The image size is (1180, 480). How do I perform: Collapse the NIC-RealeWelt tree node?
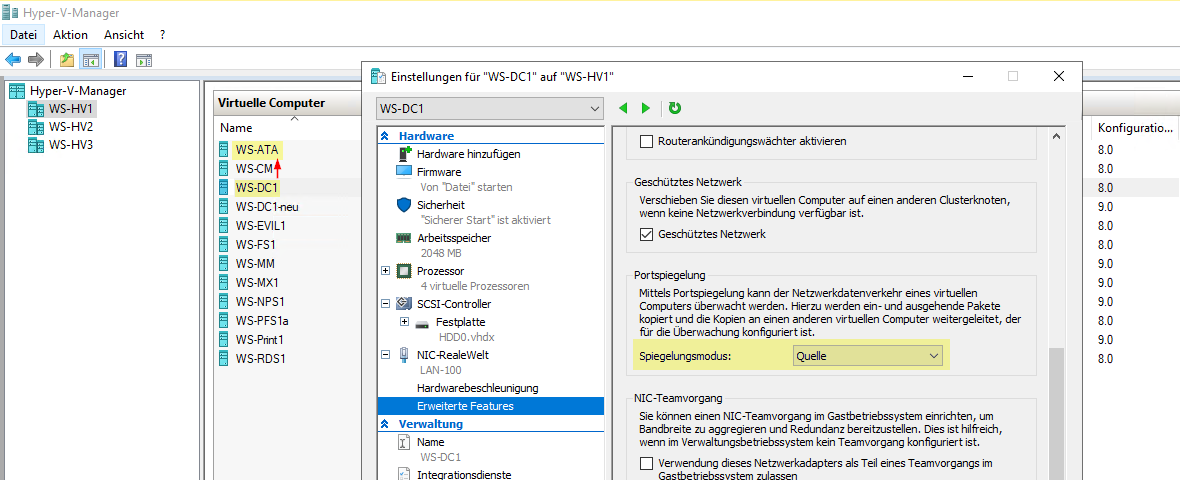coord(385,354)
